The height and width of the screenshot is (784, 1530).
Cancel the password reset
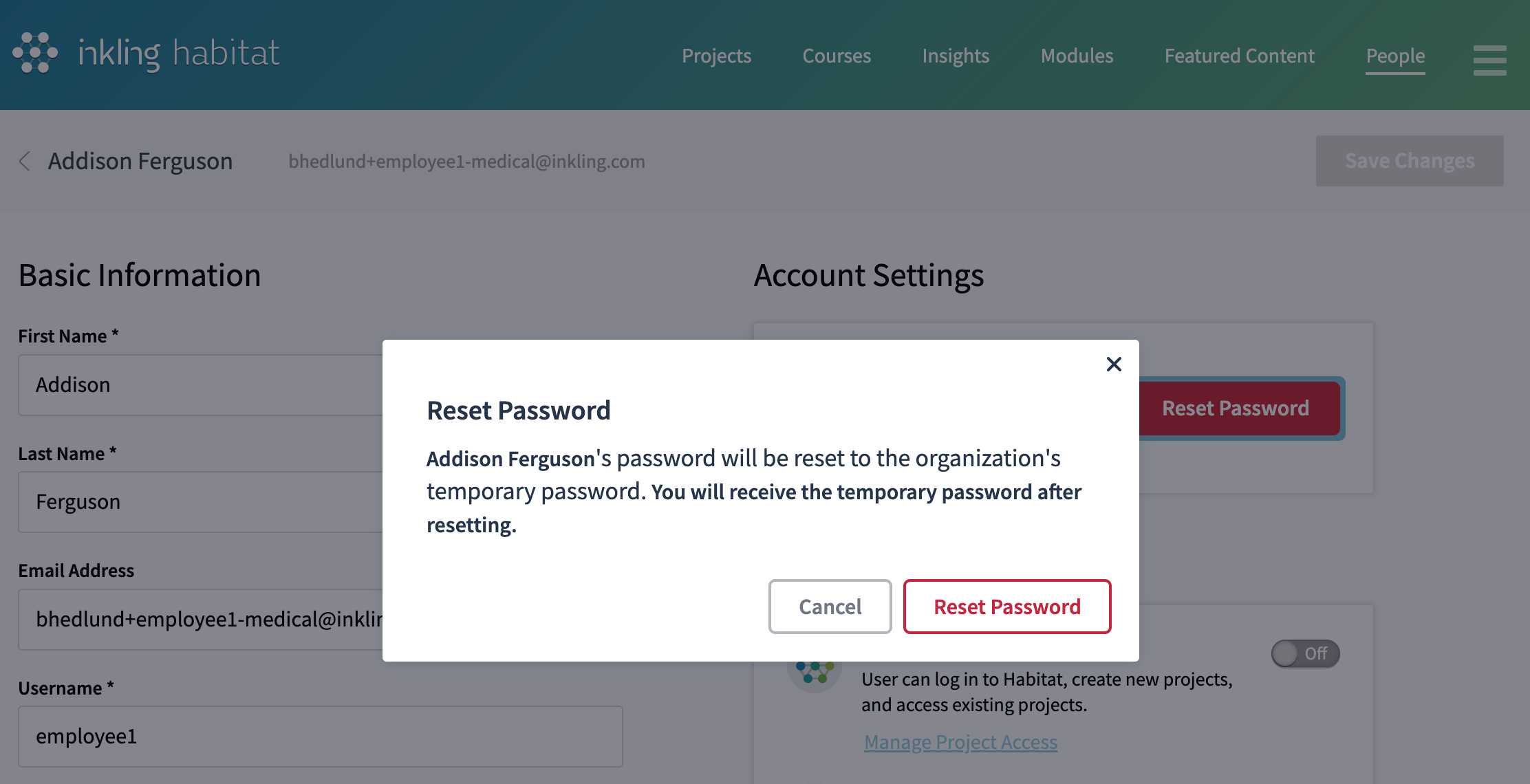pos(830,607)
